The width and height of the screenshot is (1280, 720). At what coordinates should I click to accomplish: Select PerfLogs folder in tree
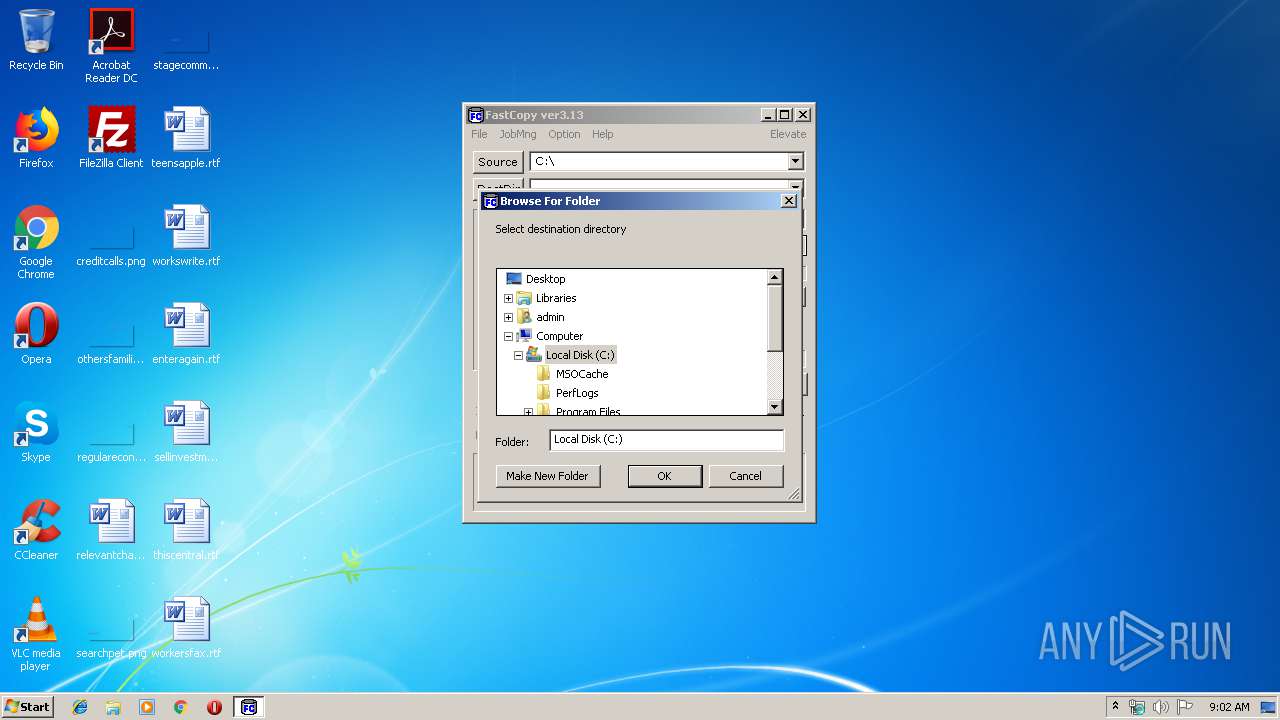pyautogui.click(x=577, y=393)
